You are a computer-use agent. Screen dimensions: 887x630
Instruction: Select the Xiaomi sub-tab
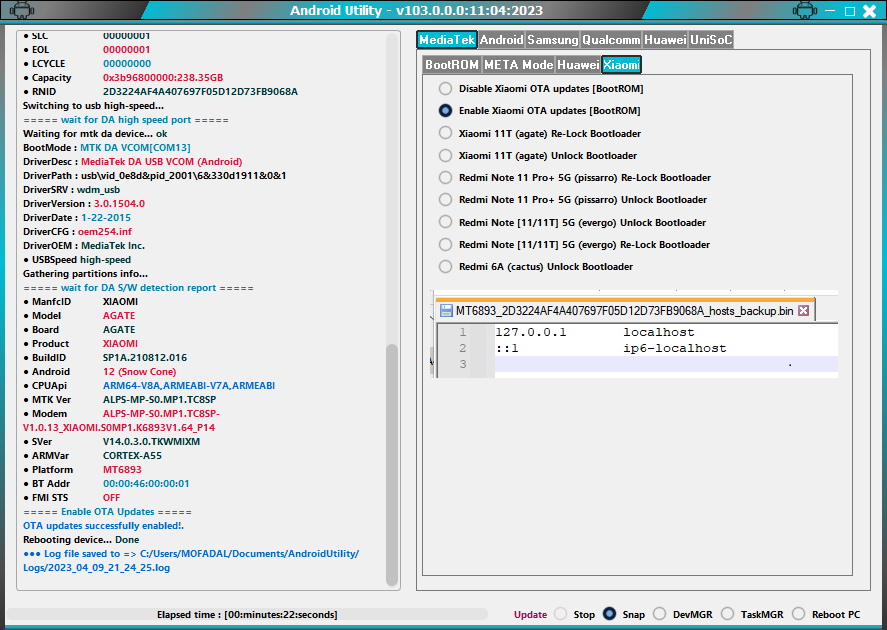621,64
